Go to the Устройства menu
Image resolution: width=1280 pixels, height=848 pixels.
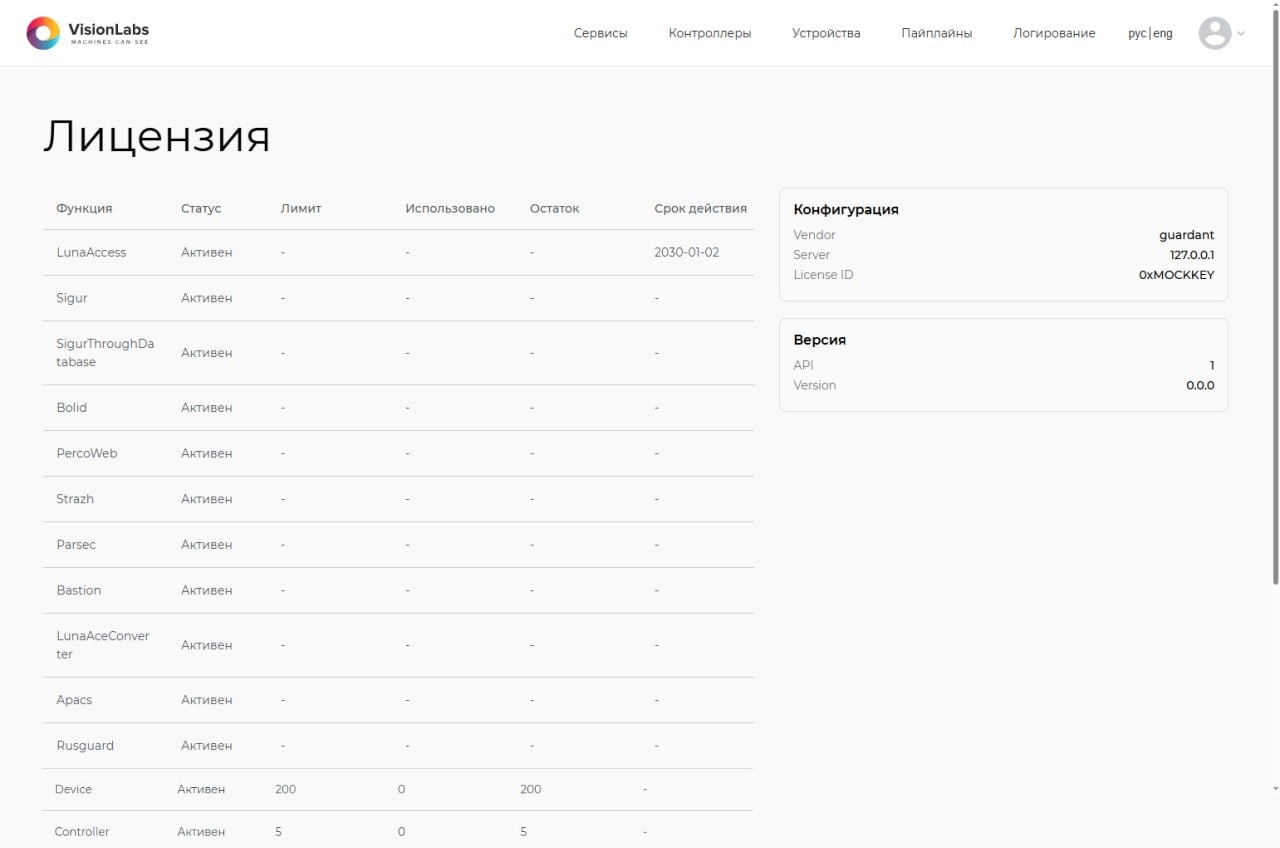pyautogui.click(x=826, y=33)
